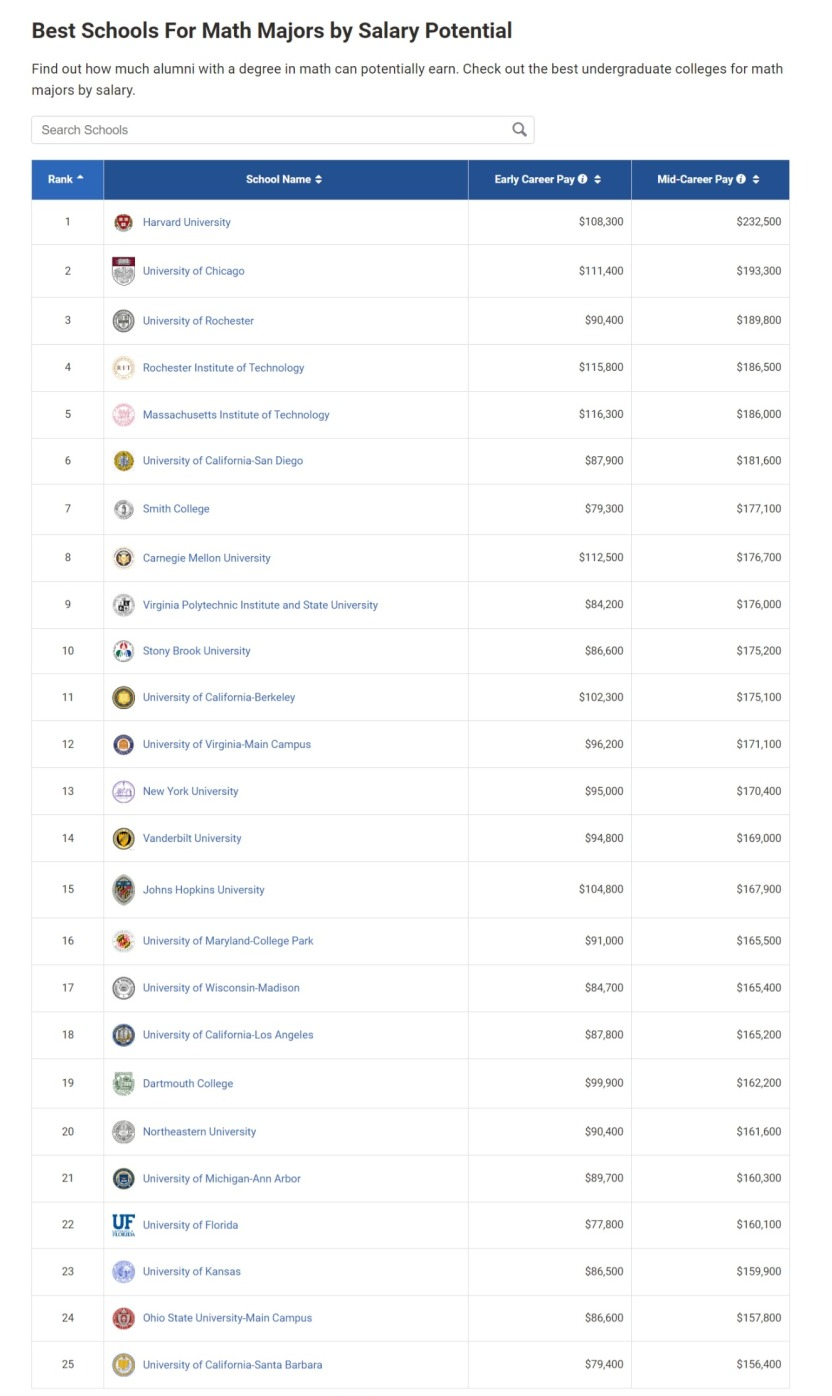Click the Massachusetts Institute of Technology logo
The image size is (832, 1396).
pyautogui.click(x=123, y=415)
